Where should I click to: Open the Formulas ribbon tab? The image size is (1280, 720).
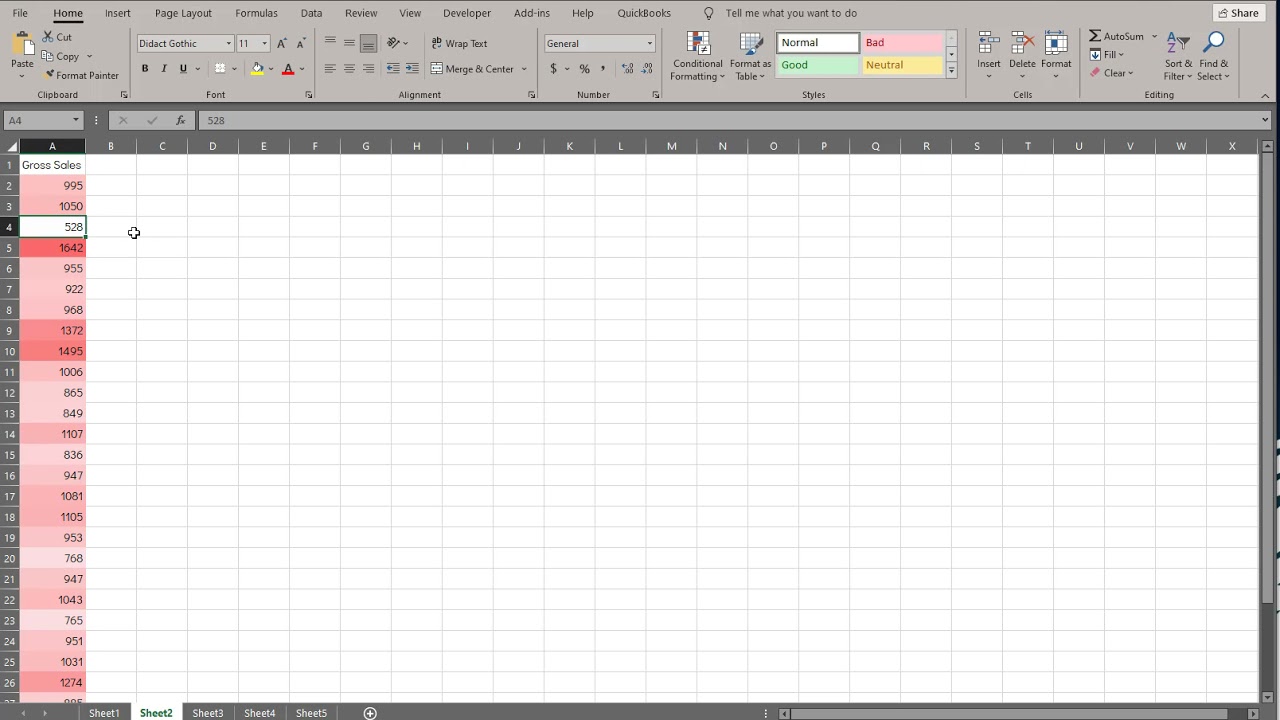pos(256,13)
